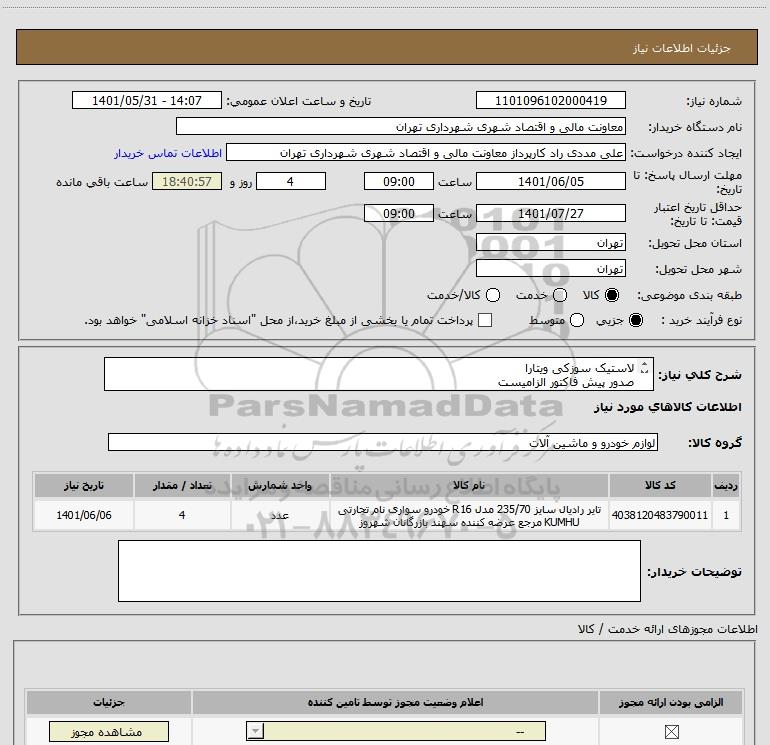Screen dimensions: 770x745
Task: Click the تعداد / مقدار column header
Action: [182, 485]
